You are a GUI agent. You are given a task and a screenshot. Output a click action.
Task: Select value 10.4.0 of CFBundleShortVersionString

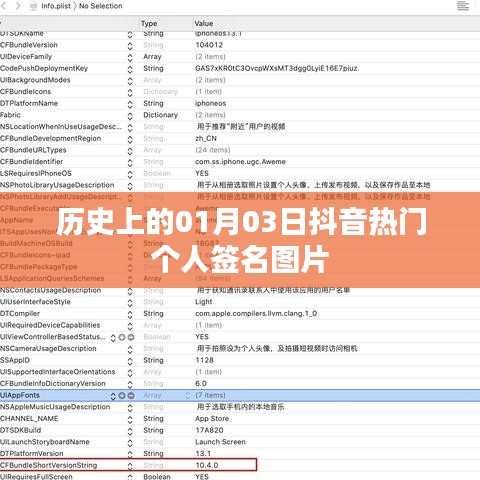pos(207,465)
